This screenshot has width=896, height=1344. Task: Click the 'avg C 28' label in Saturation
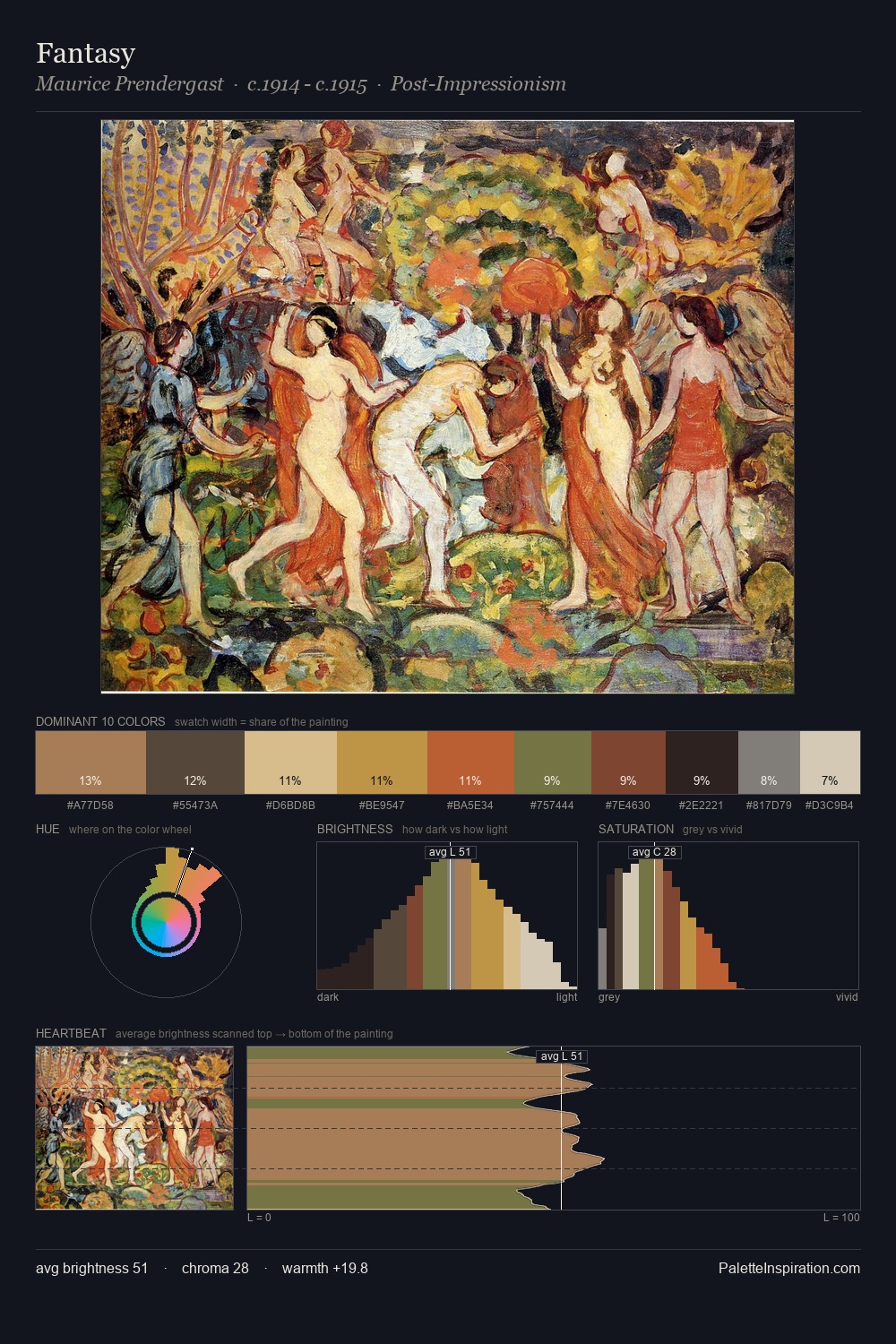[654, 852]
